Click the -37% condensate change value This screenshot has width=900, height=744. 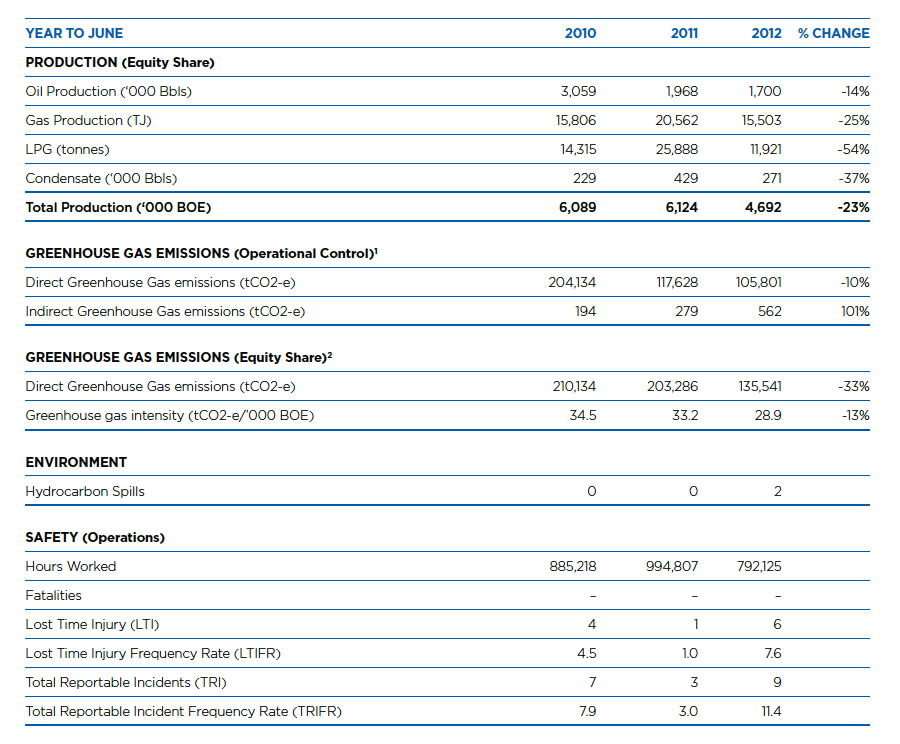coord(854,179)
